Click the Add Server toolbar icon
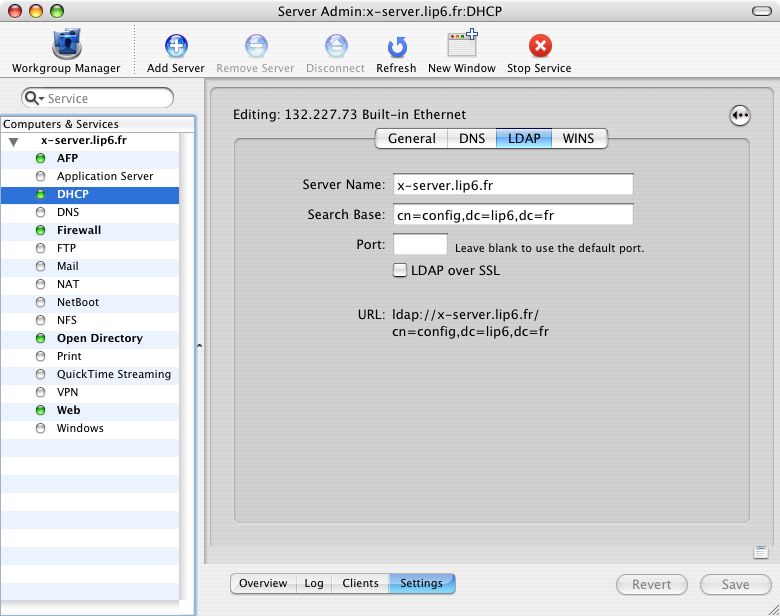The image size is (780, 616). [176, 47]
